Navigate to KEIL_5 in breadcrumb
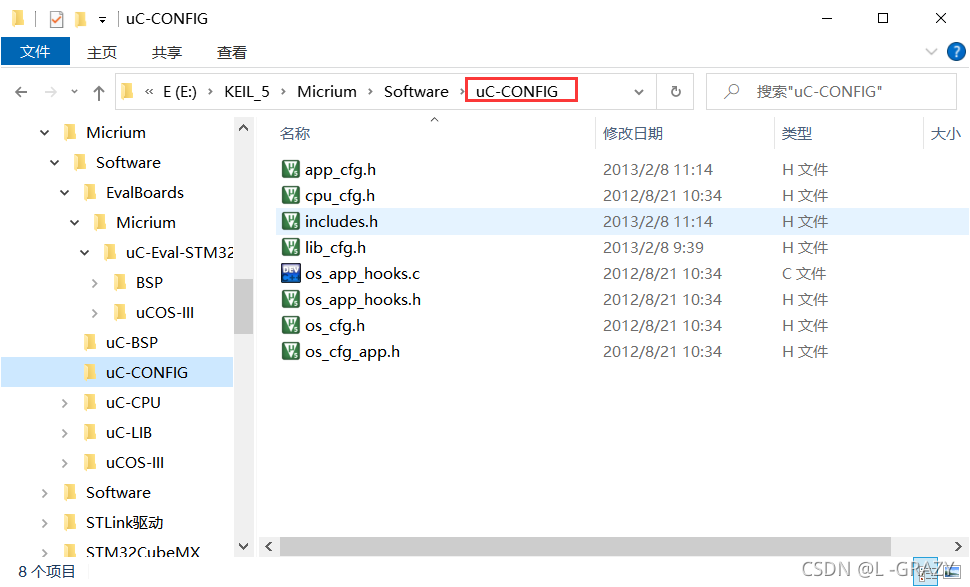The height and width of the screenshot is (587, 970). 247,92
